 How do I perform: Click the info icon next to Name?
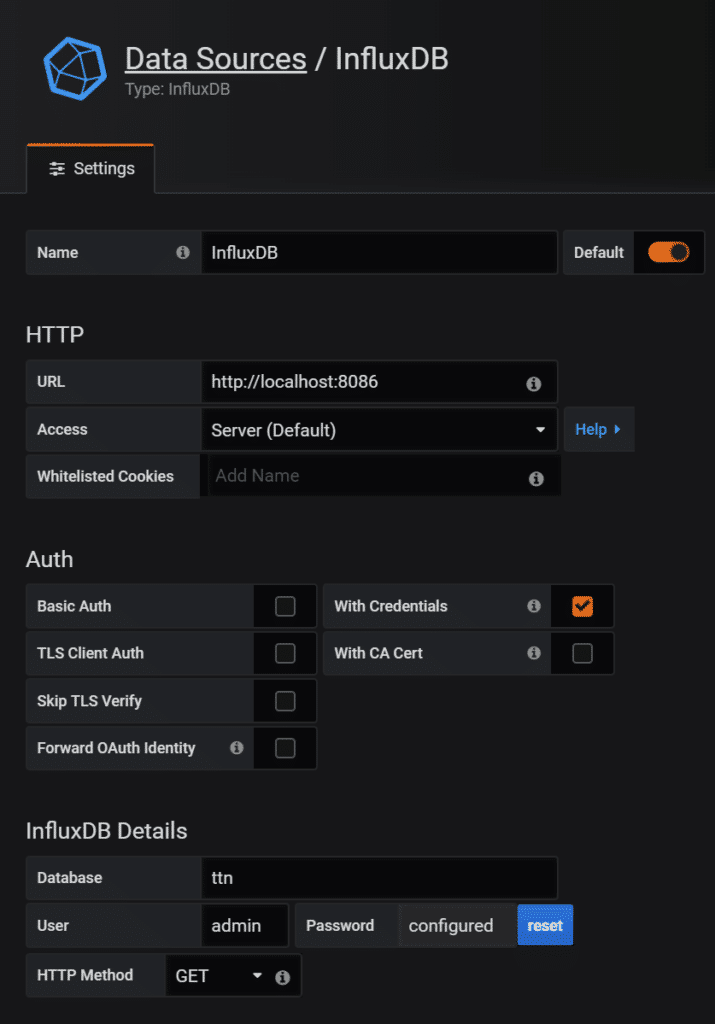point(183,253)
